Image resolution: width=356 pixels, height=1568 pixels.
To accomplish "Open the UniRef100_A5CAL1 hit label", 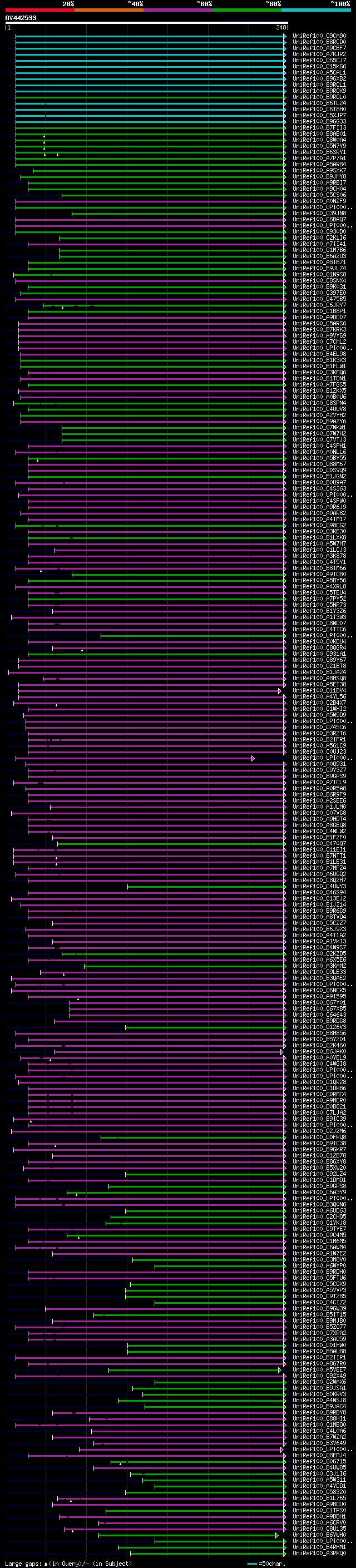I will click(319, 72).
